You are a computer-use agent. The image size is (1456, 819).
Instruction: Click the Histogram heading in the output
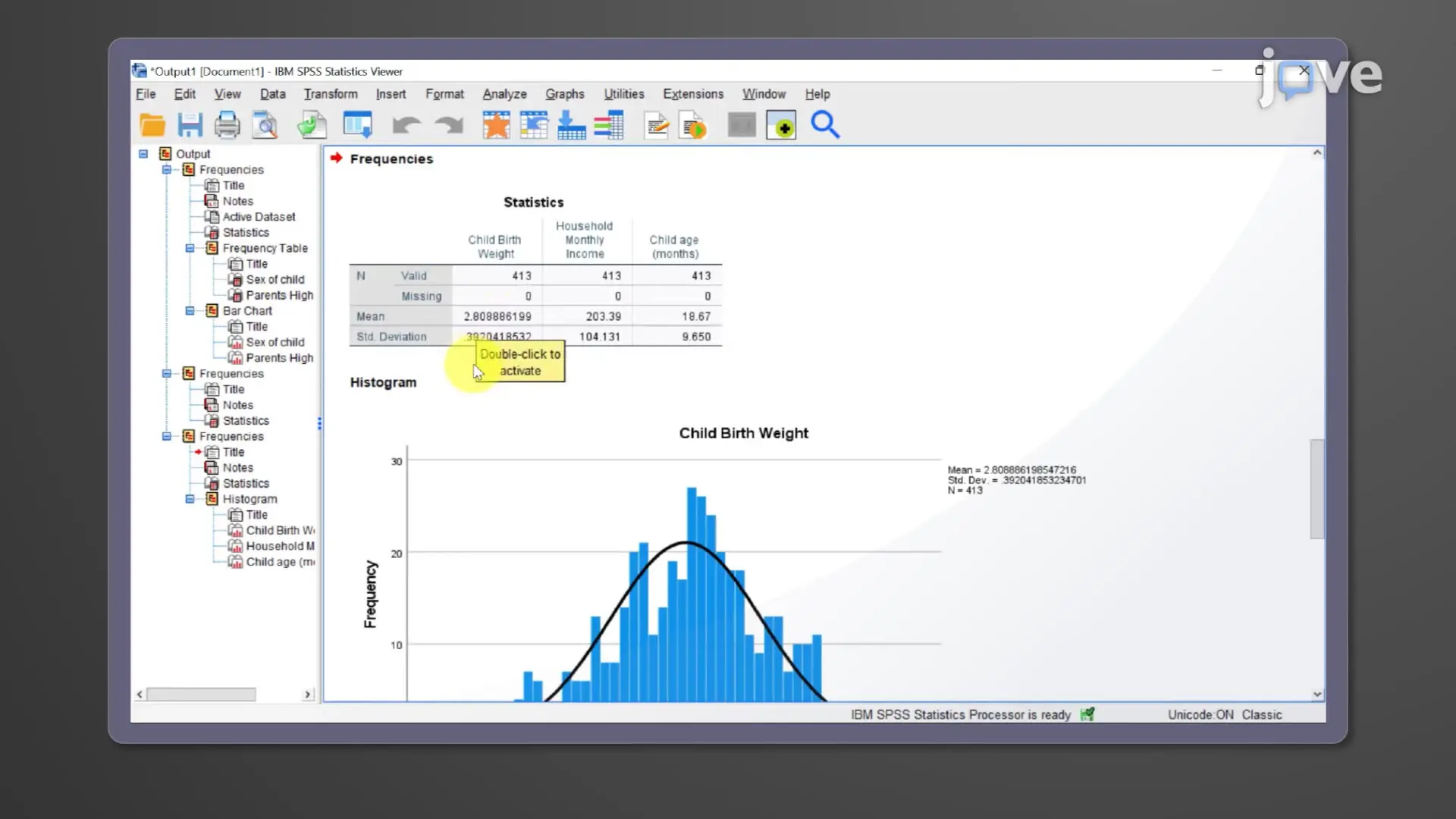point(383,382)
